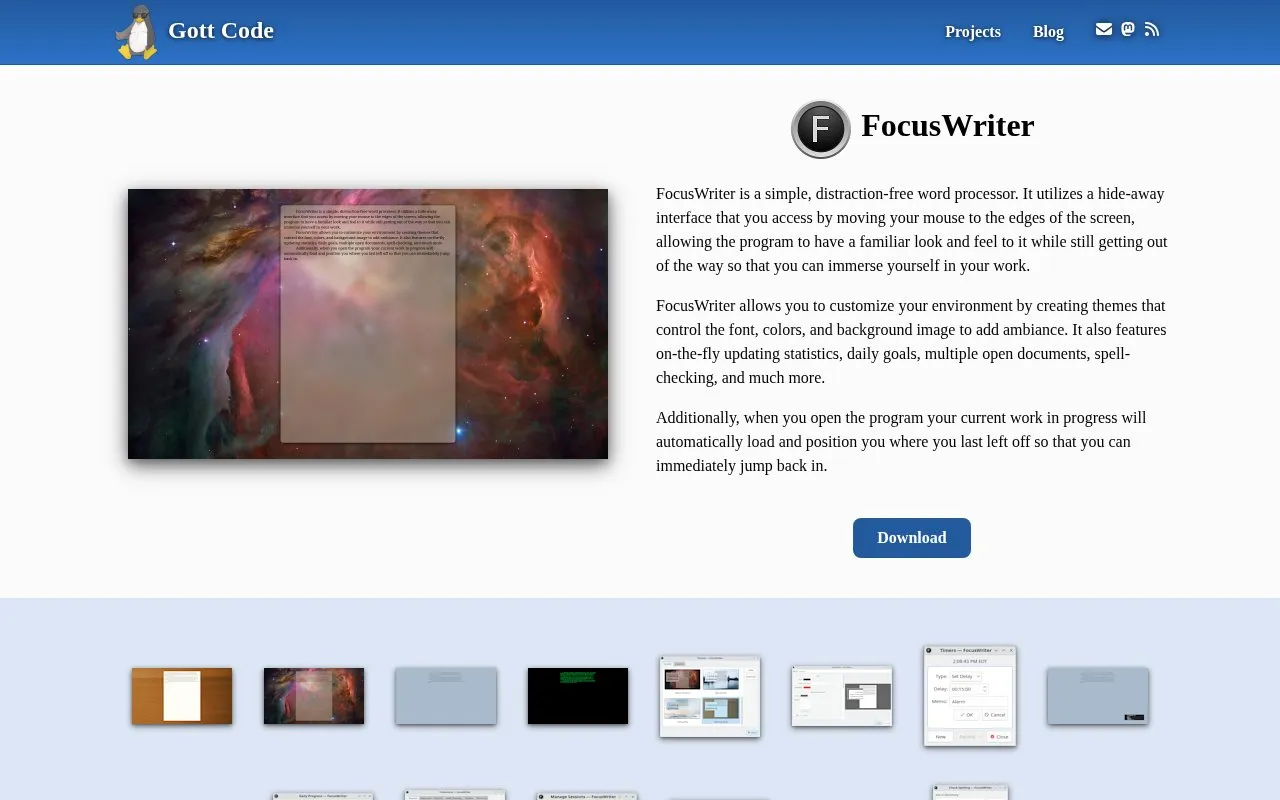Click the Tux penguin logo
The height and width of the screenshot is (800, 1280).
coord(136,32)
